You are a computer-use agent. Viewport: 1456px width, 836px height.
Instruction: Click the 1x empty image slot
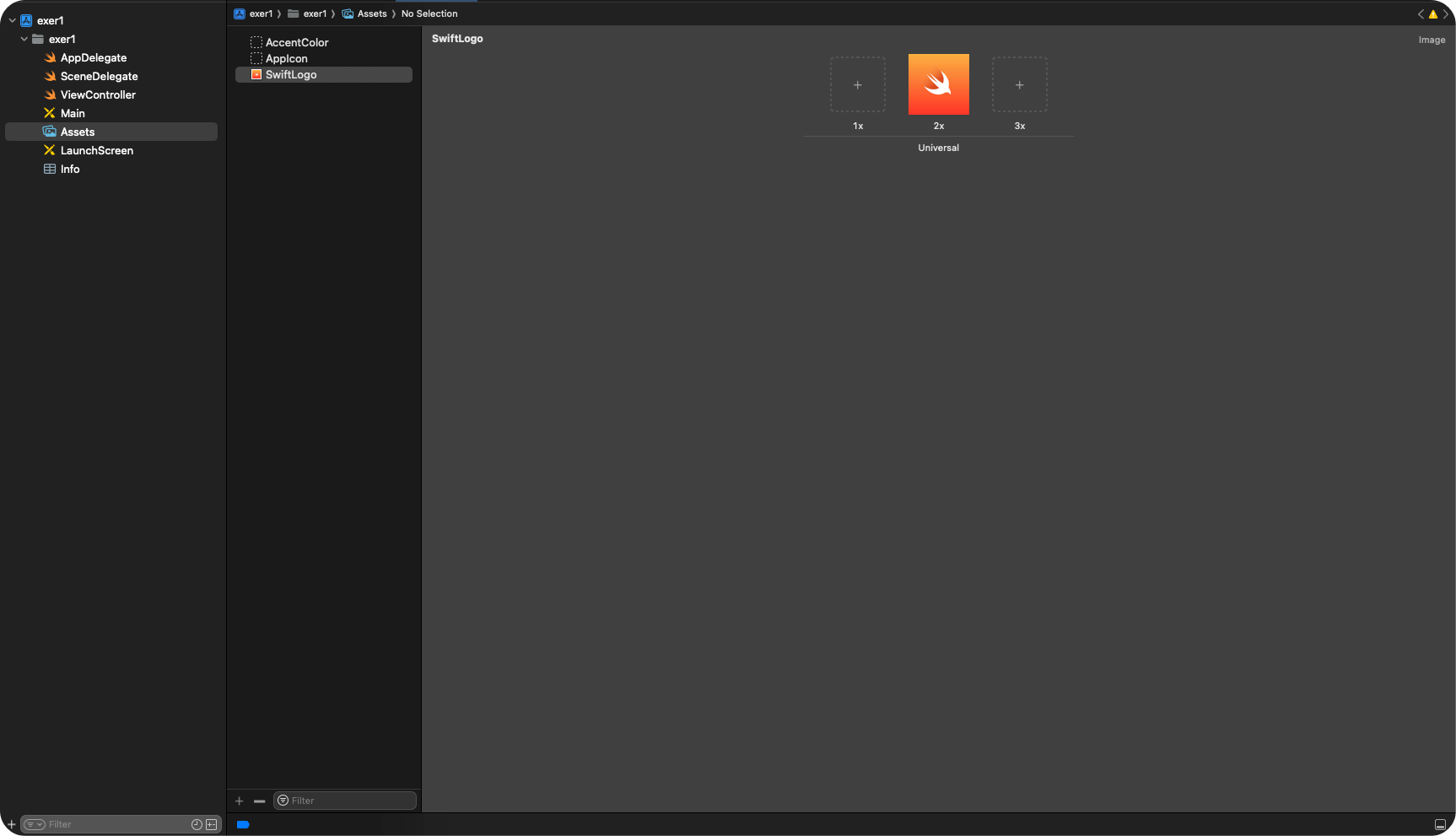pos(858,84)
